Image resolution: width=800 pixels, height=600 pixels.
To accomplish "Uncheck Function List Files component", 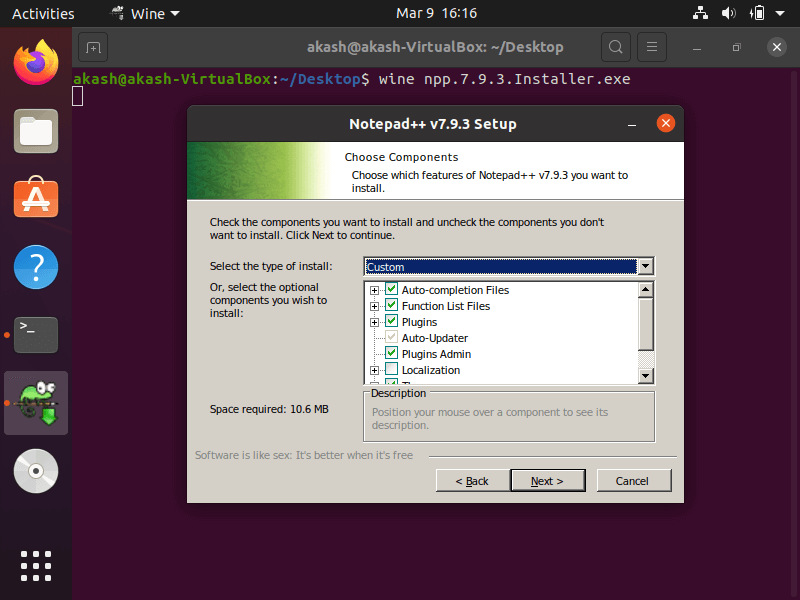I will click(391, 306).
